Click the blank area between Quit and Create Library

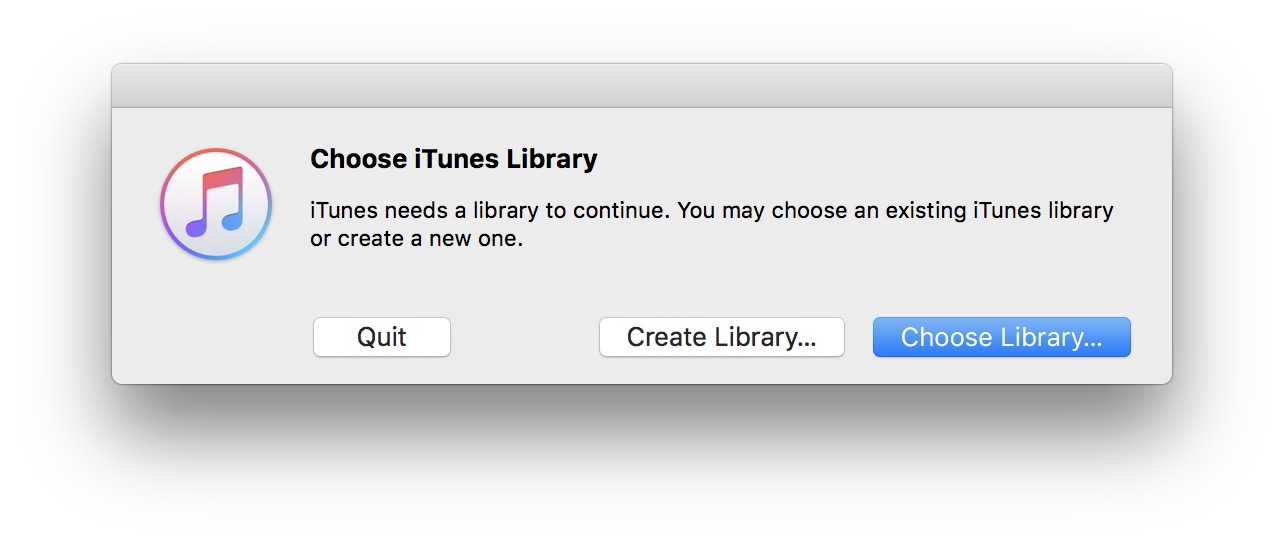click(x=524, y=337)
